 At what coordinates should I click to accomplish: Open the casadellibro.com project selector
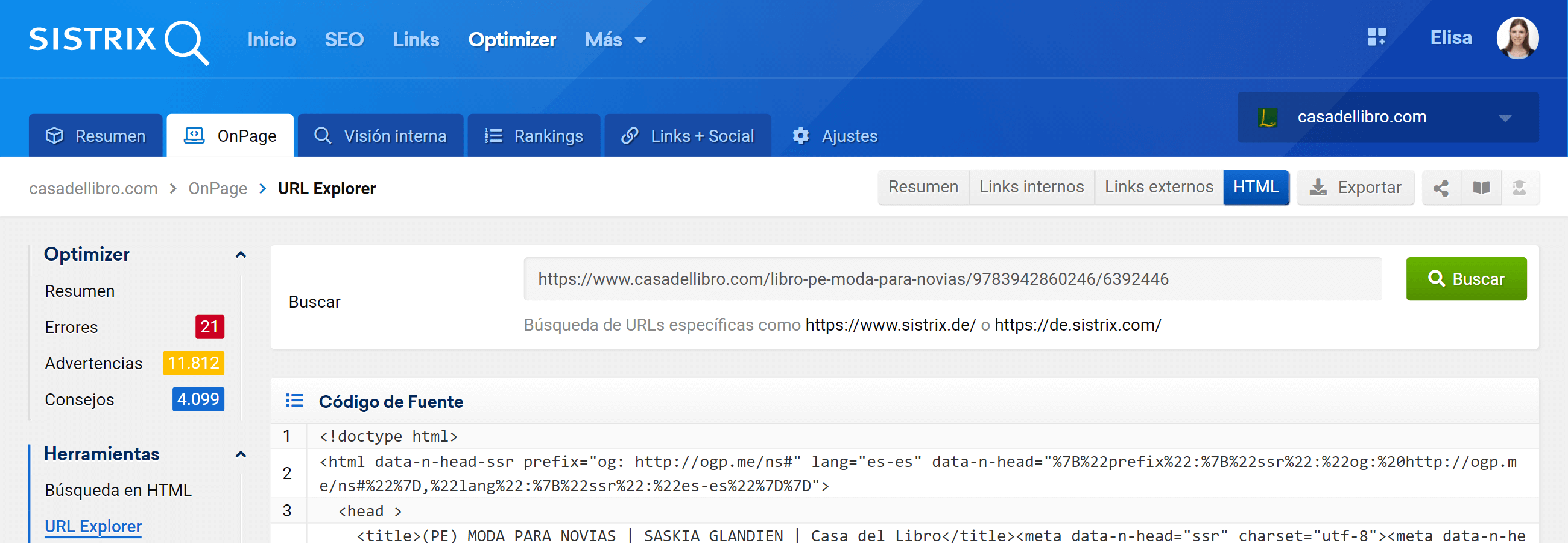[1387, 118]
